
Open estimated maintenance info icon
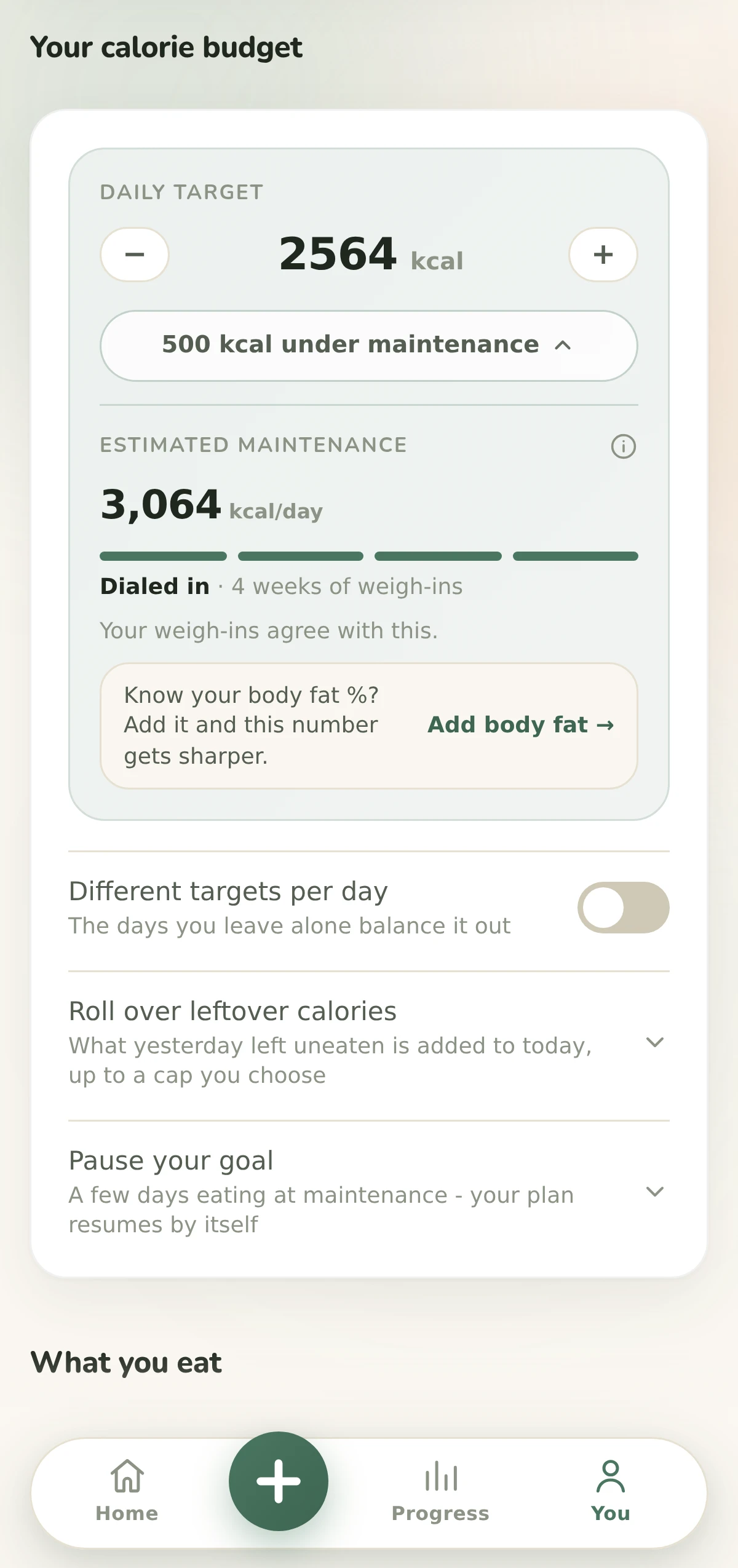pos(624,446)
